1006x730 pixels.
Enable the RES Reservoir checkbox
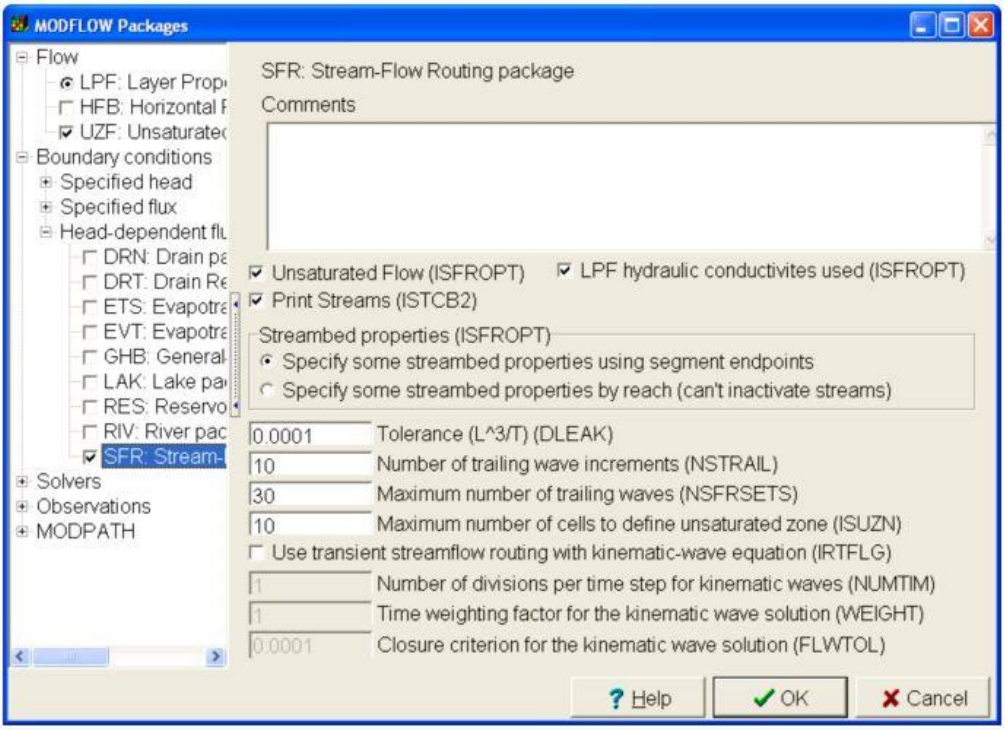pos(90,407)
